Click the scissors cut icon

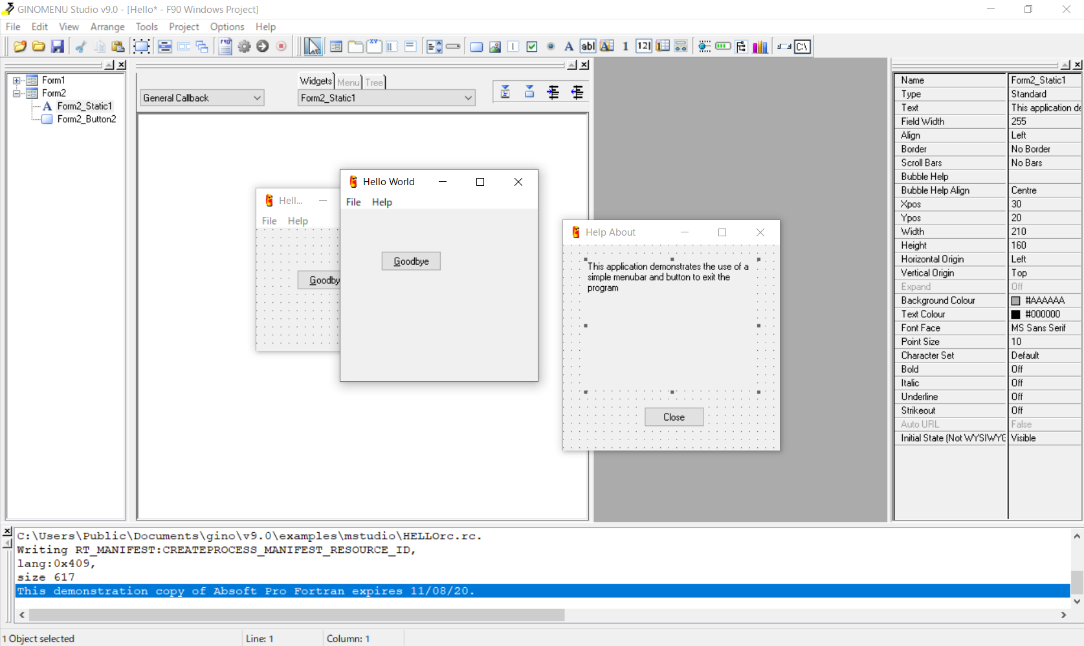click(x=81, y=46)
